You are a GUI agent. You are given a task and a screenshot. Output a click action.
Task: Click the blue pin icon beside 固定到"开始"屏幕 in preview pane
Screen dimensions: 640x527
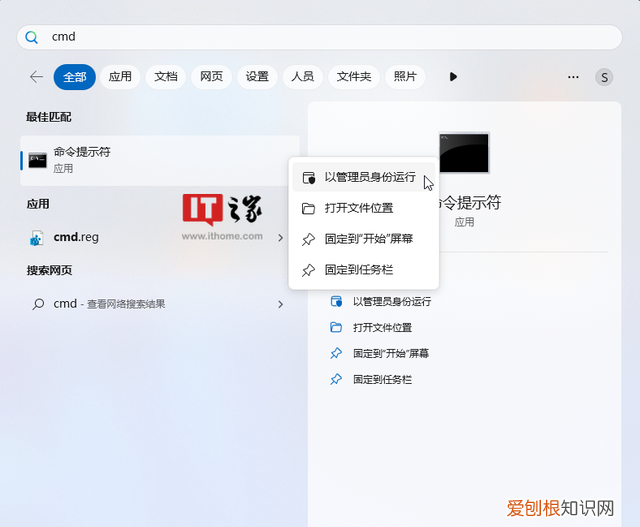pyautogui.click(x=336, y=354)
